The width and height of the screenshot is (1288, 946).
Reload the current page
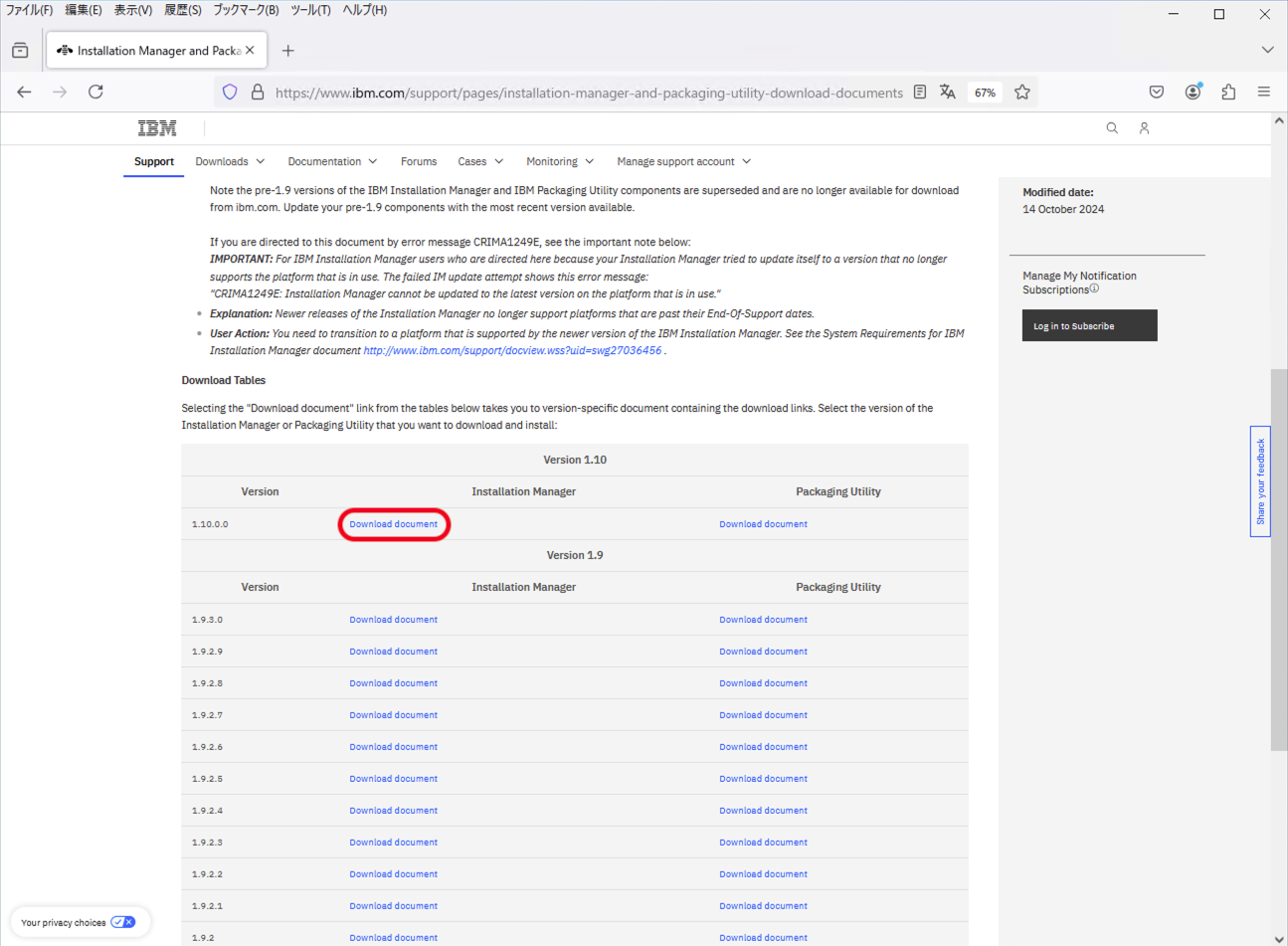click(x=95, y=92)
